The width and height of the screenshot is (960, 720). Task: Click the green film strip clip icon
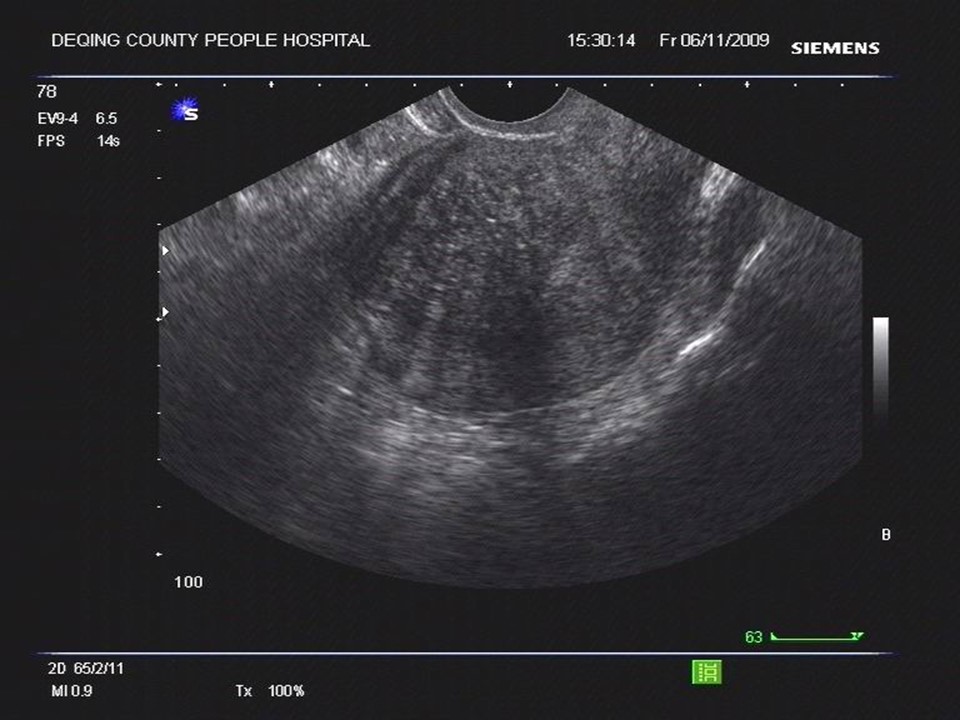[707, 672]
